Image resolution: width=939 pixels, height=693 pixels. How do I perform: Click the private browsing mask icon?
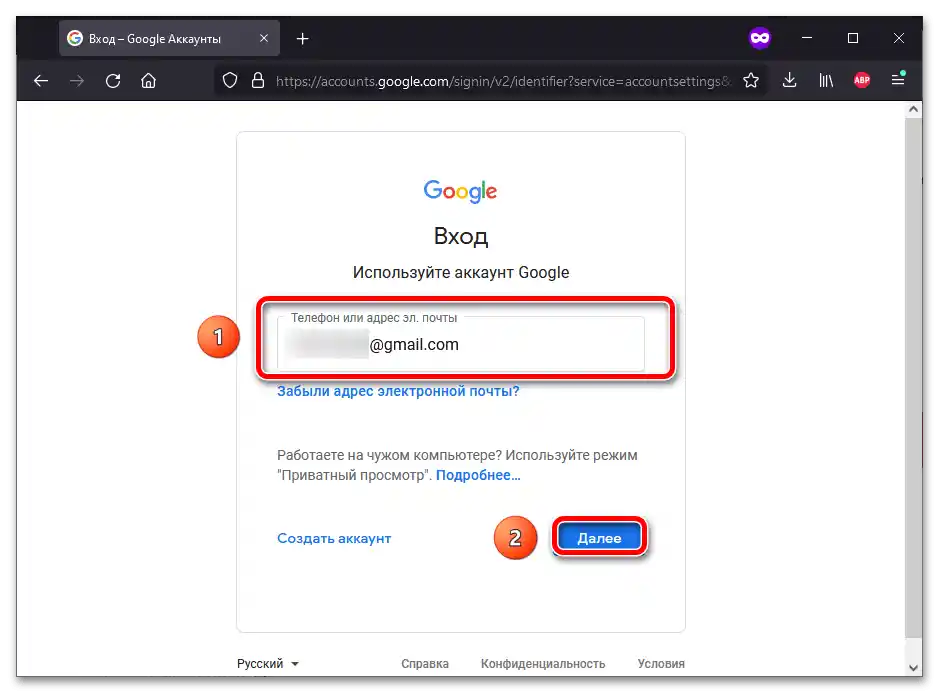760,38
